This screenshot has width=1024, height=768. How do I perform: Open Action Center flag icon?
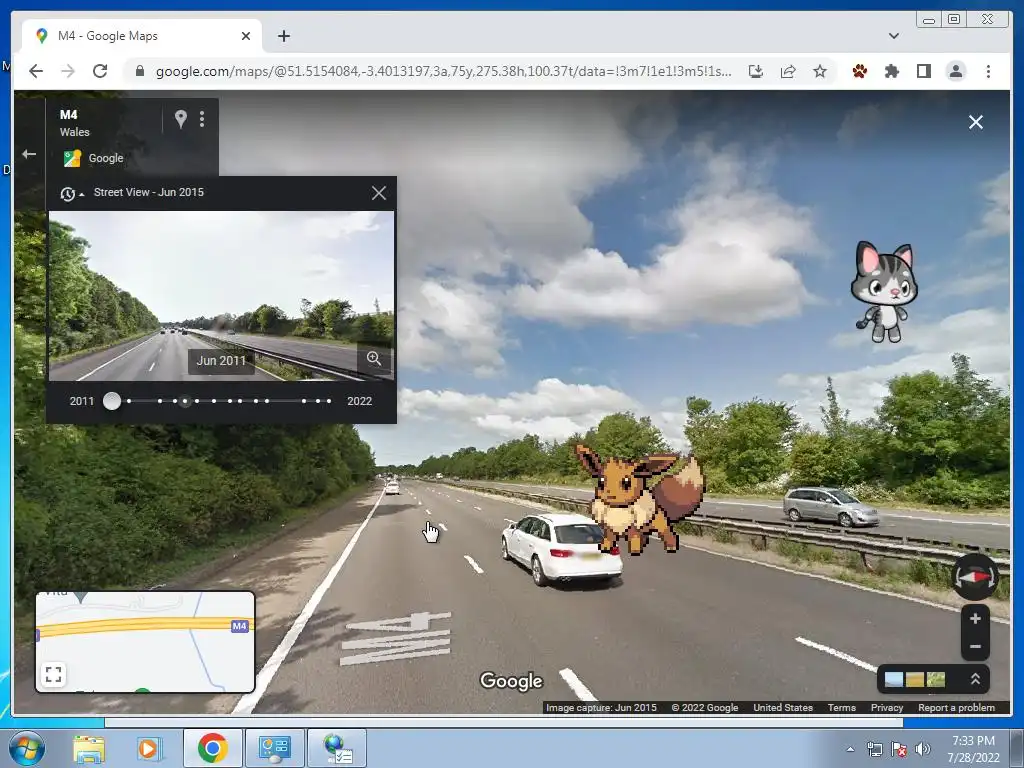coord(899,749)
